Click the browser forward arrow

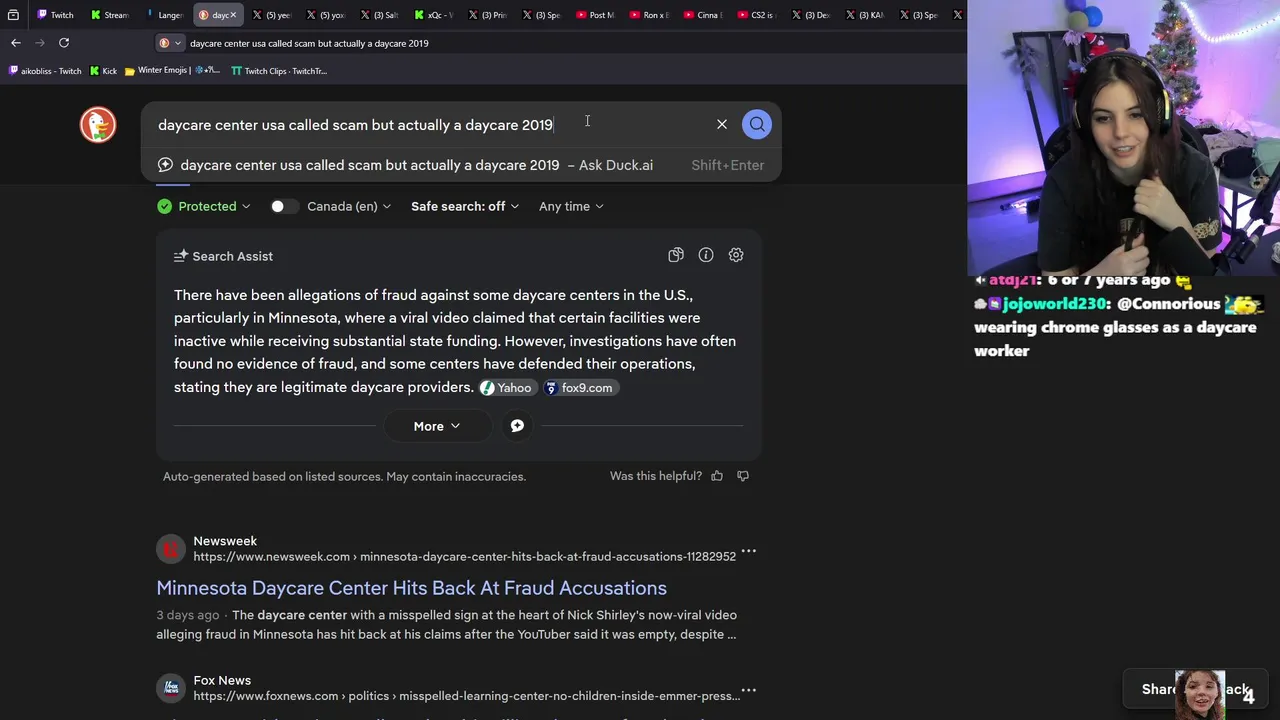pyautogui.click(x=39, y=43)
